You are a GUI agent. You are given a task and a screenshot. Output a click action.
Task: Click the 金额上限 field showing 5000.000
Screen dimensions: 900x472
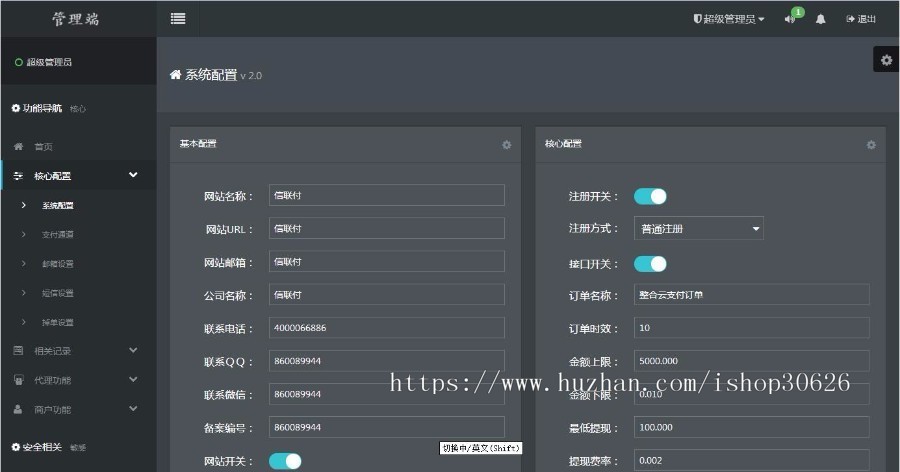point(751,361)
